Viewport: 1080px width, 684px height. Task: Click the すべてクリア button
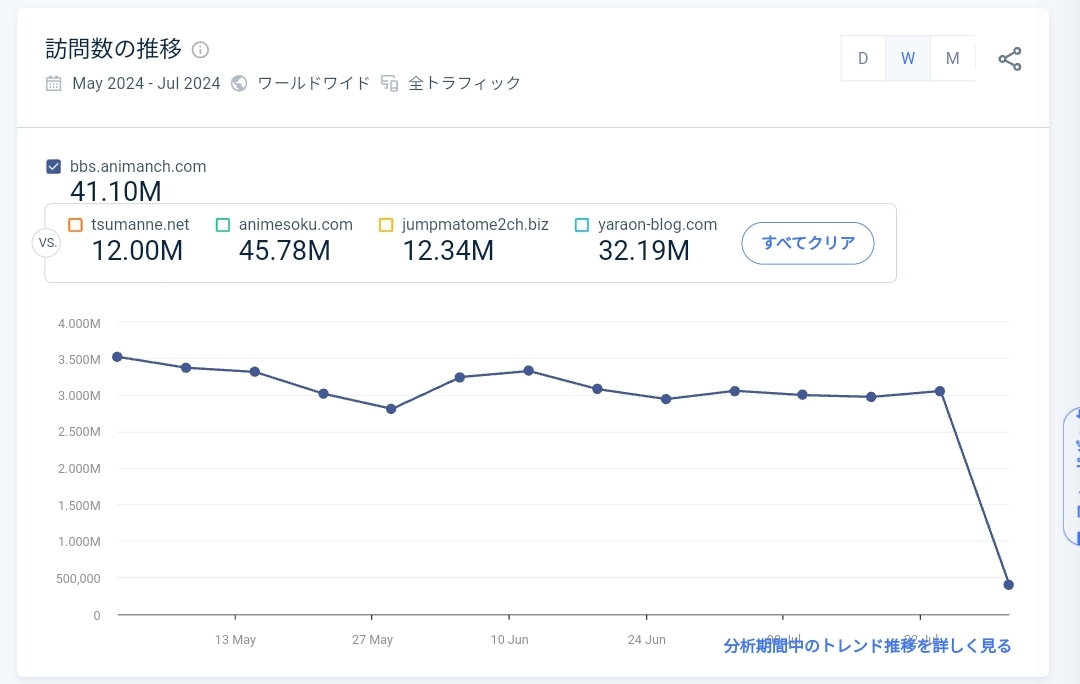(x=808, y=243)
